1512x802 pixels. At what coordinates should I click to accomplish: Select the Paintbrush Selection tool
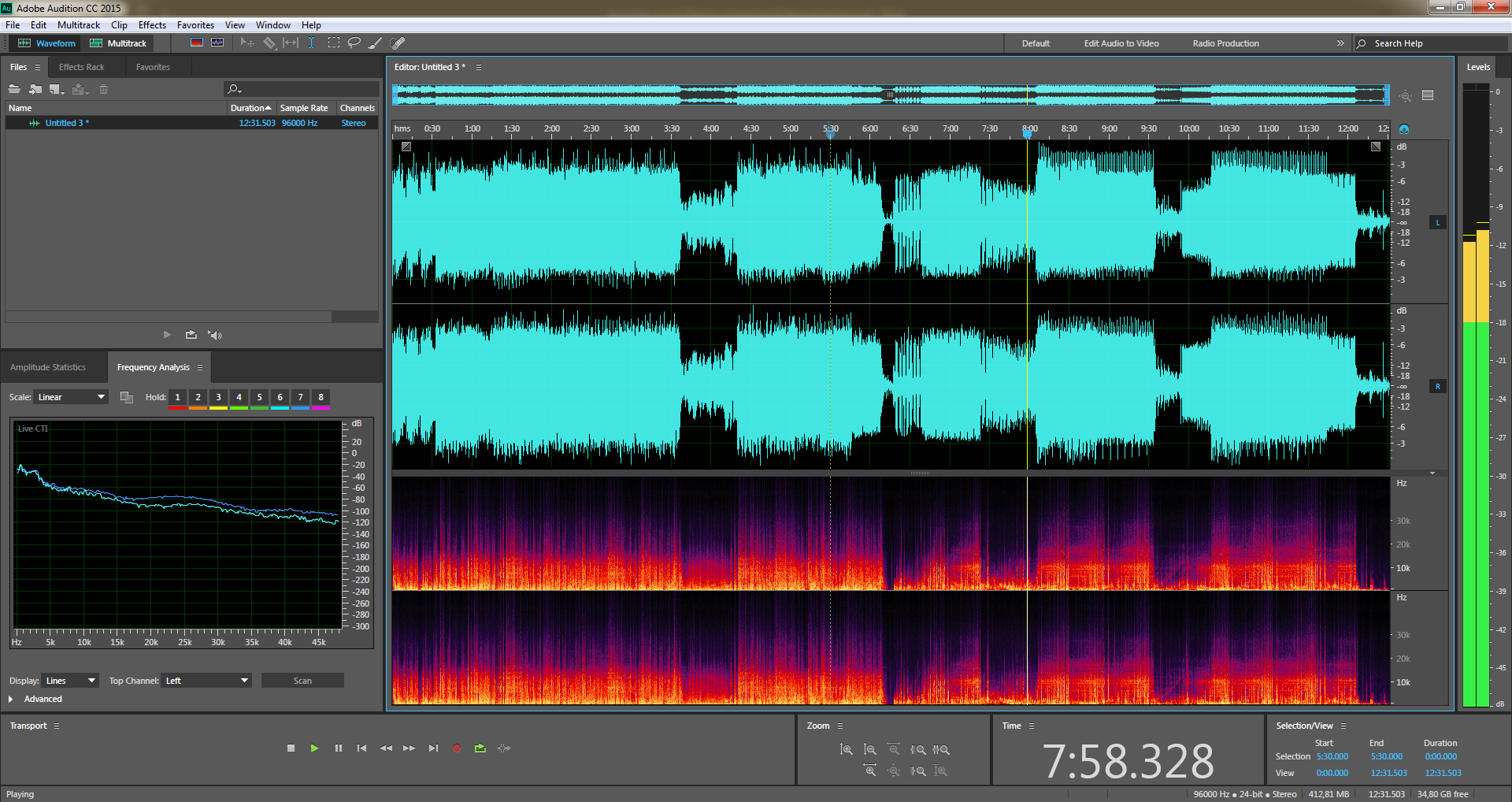[x=376, y=43]
